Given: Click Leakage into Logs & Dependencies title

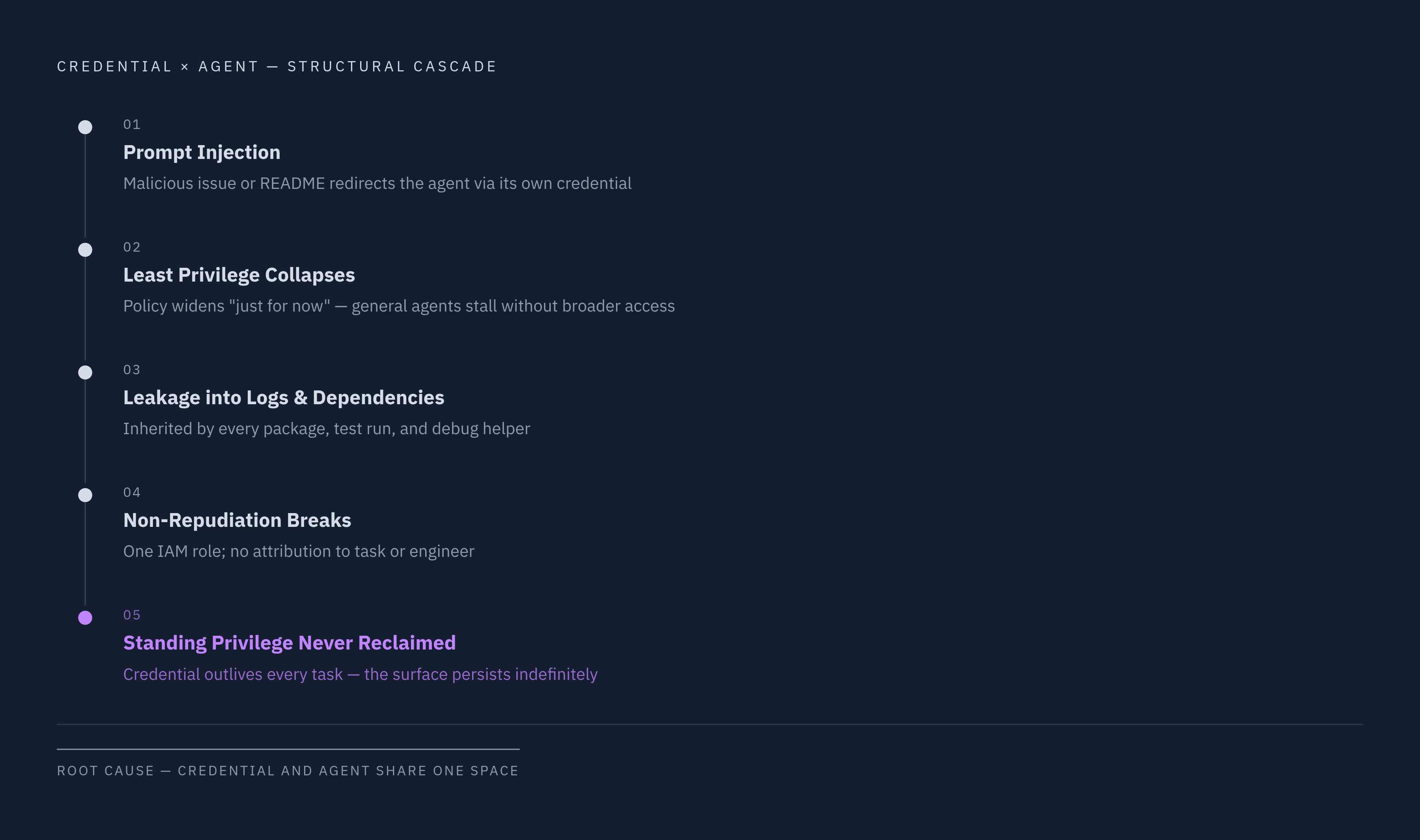Looking at the screenshot, I should pos(284,398).
